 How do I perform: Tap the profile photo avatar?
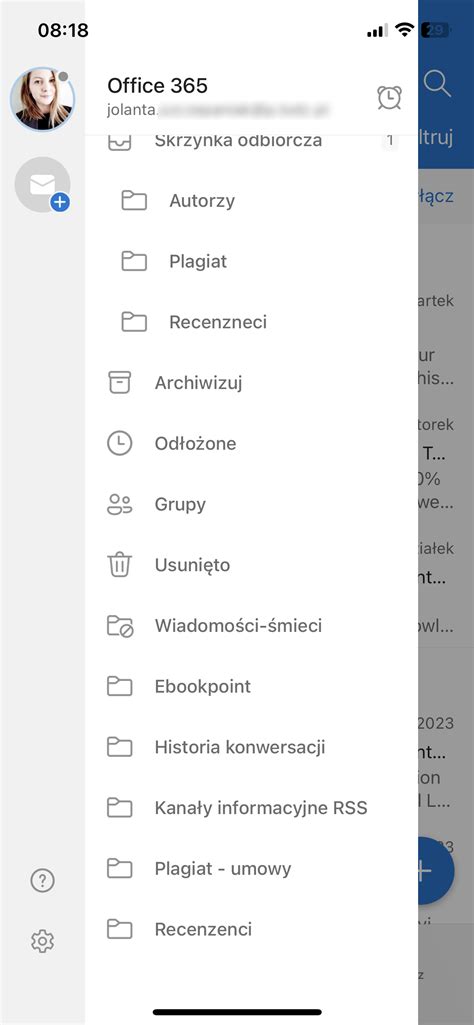(42, 99)
